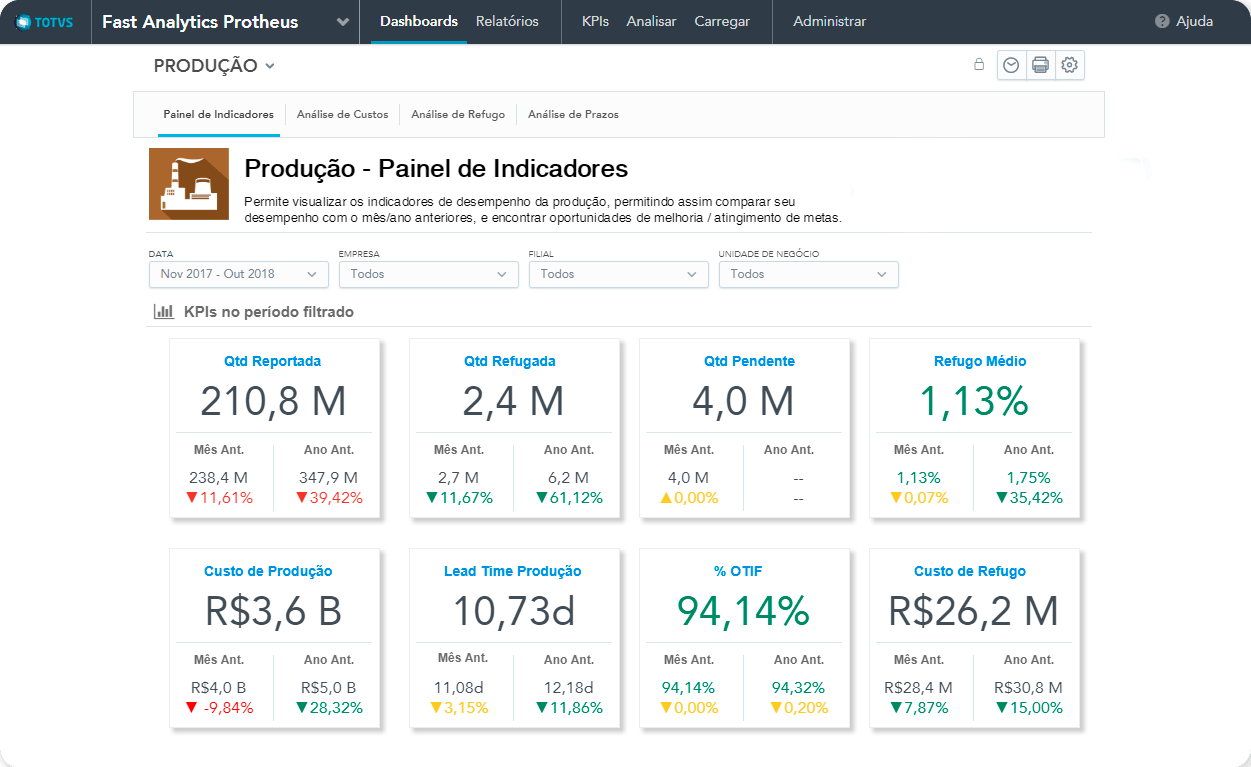
Task: Open the clock schedule icon
Action: [x=1011, y=65]
